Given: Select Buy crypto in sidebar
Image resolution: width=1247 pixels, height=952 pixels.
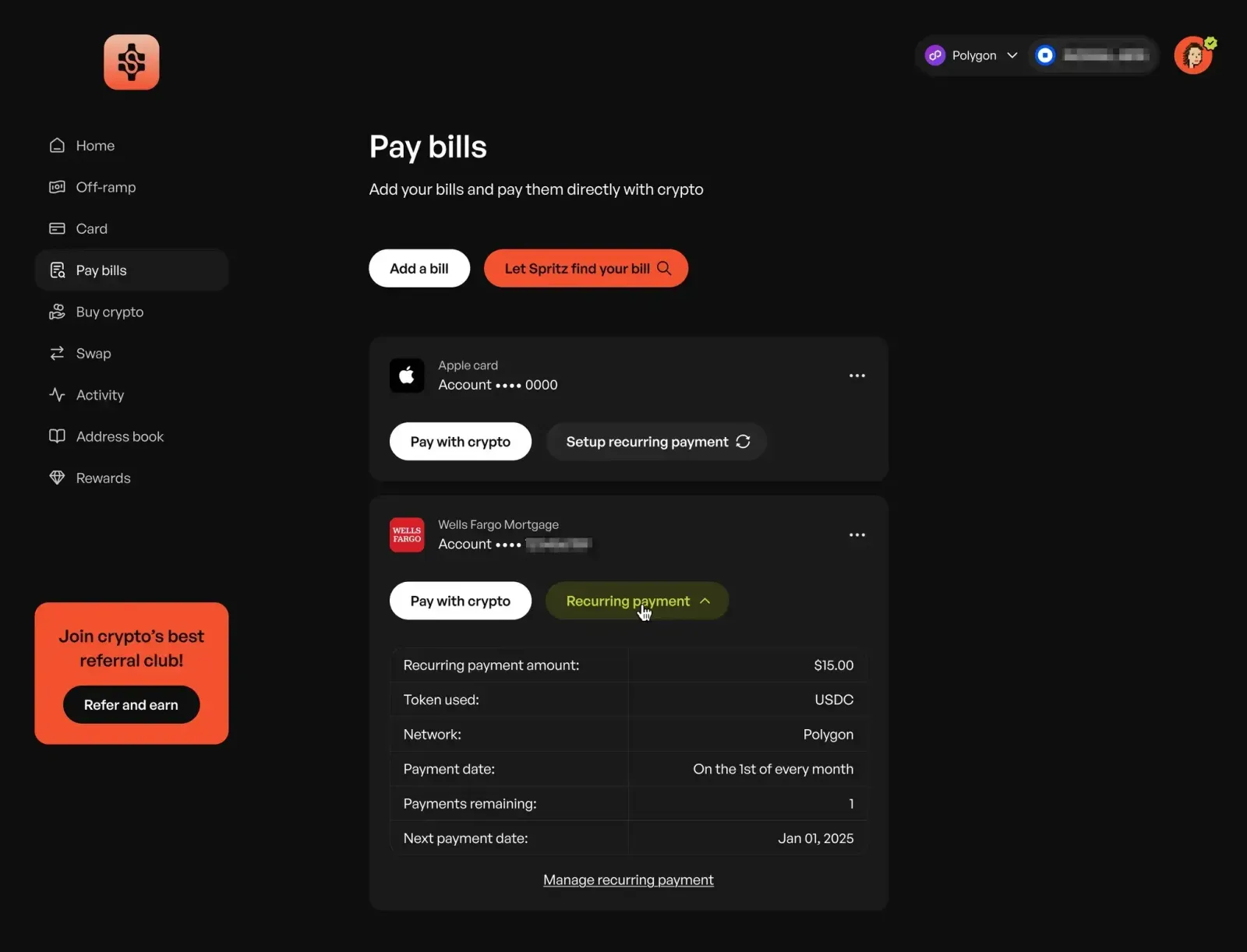Looking at the screenshot, I should (x=132, y=312).
